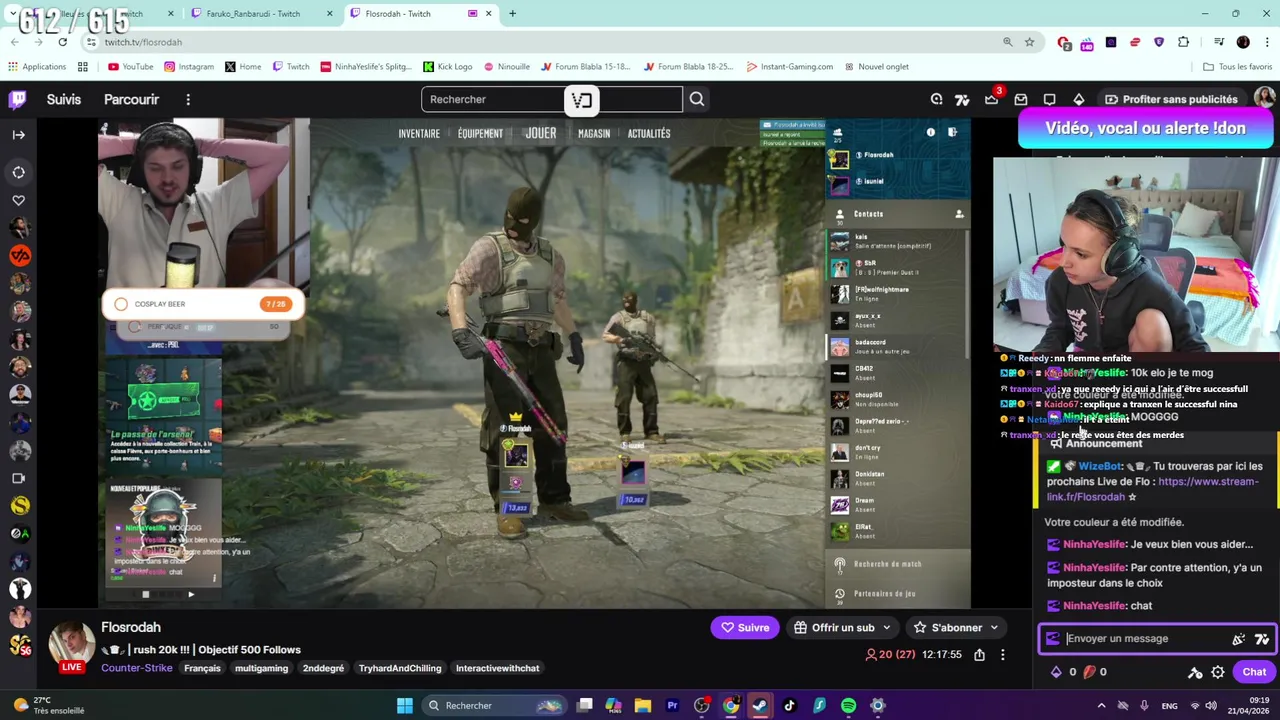The image size is (1280, 720).
Task: Open the whispers envelope icon
Action: tap(1021, 99)
